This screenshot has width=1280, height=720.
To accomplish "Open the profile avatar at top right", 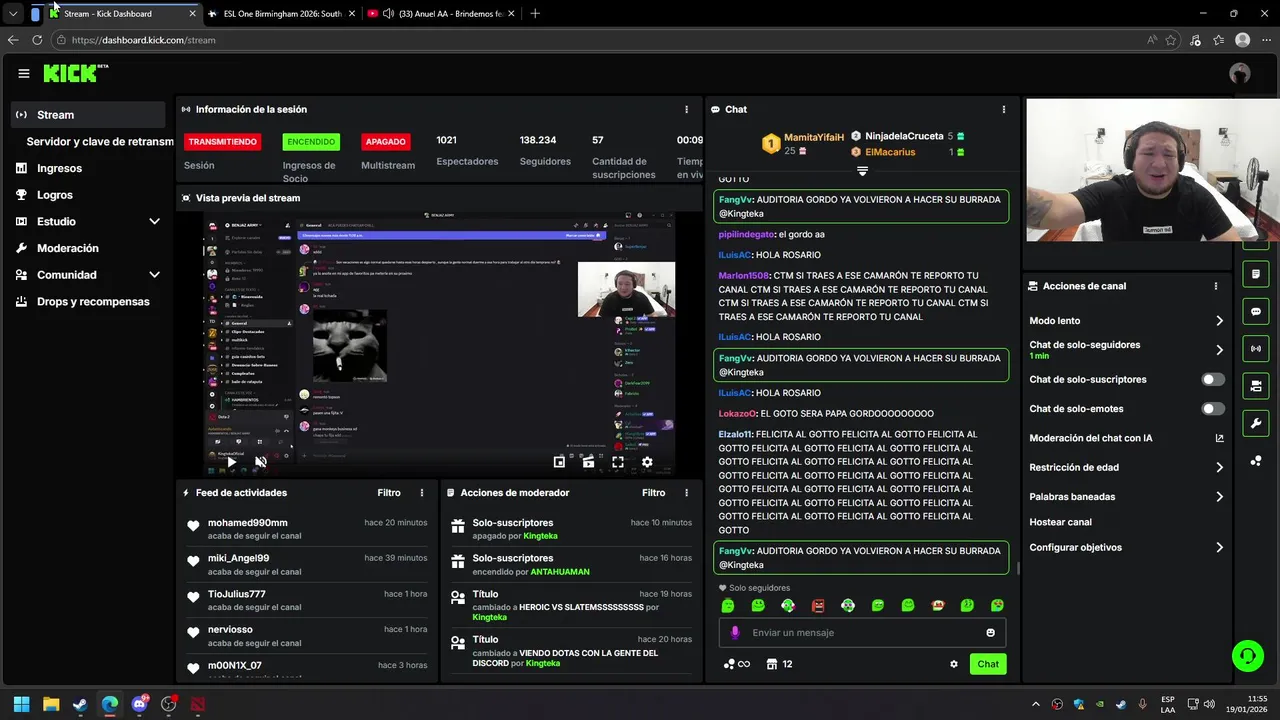I will [x=1240, y=73].
